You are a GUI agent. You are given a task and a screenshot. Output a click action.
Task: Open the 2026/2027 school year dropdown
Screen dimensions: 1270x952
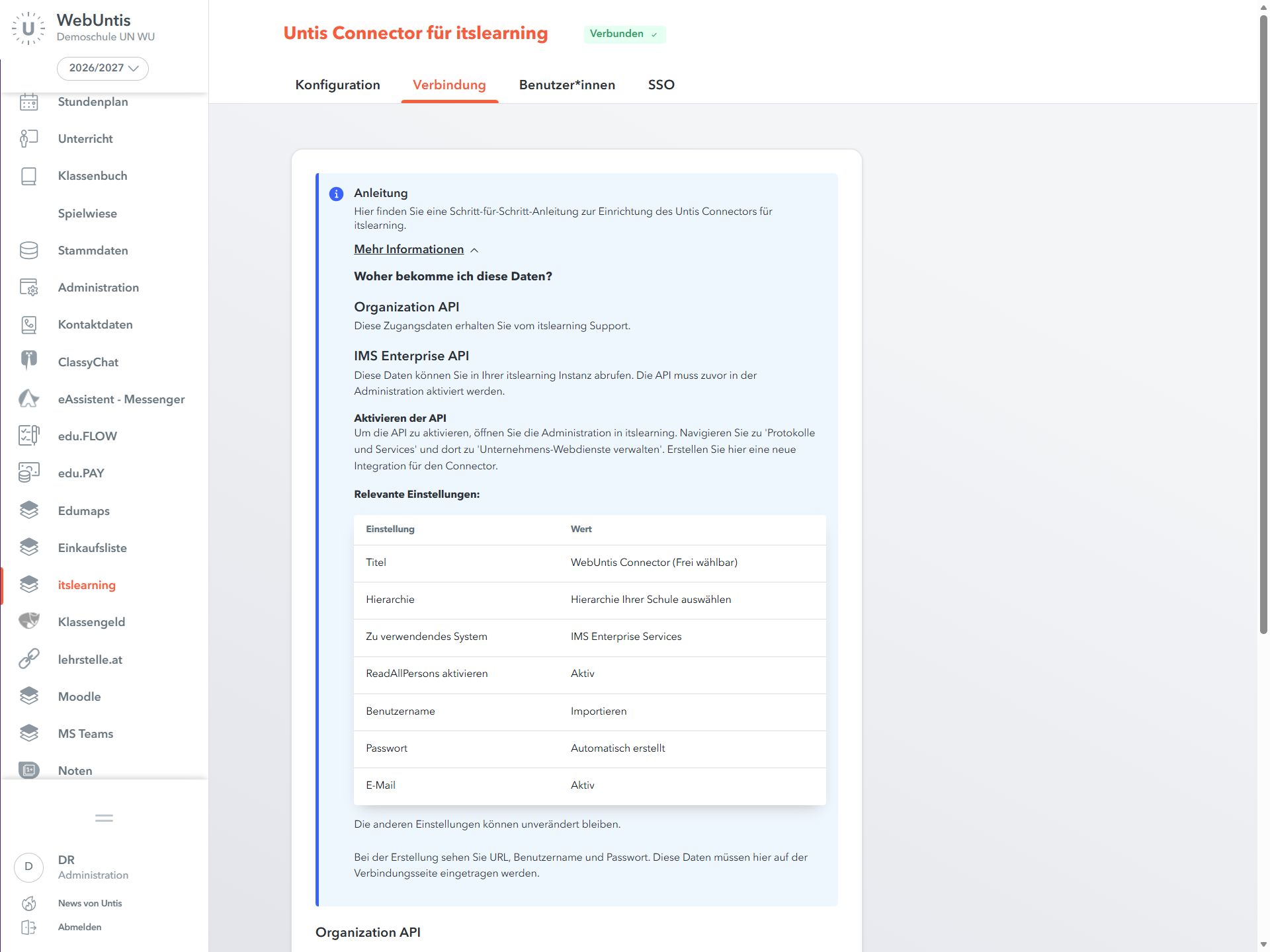pyautogui.click(x=103, y=68)
